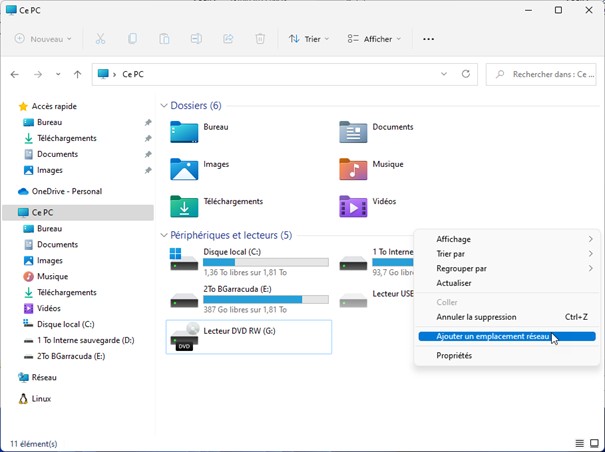Viewport: 605px width, 452px height.
Task: Click Actualiser in the context menu
Action: tap(454, 283)
